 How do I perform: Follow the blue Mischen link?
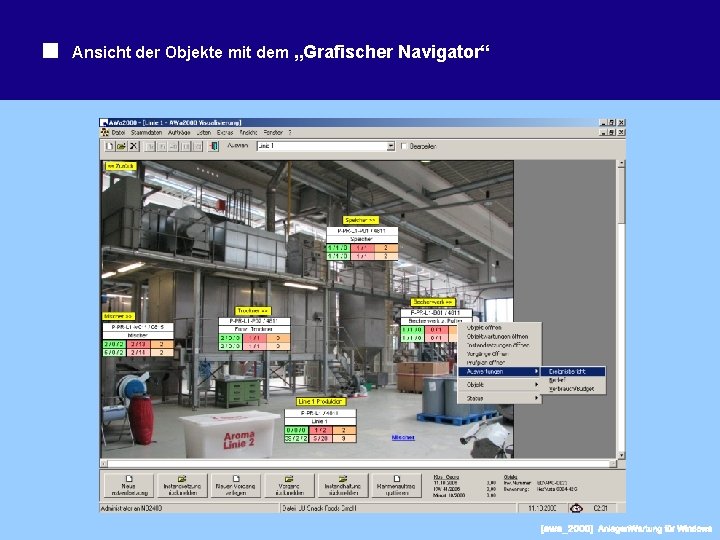coord(403,437)
